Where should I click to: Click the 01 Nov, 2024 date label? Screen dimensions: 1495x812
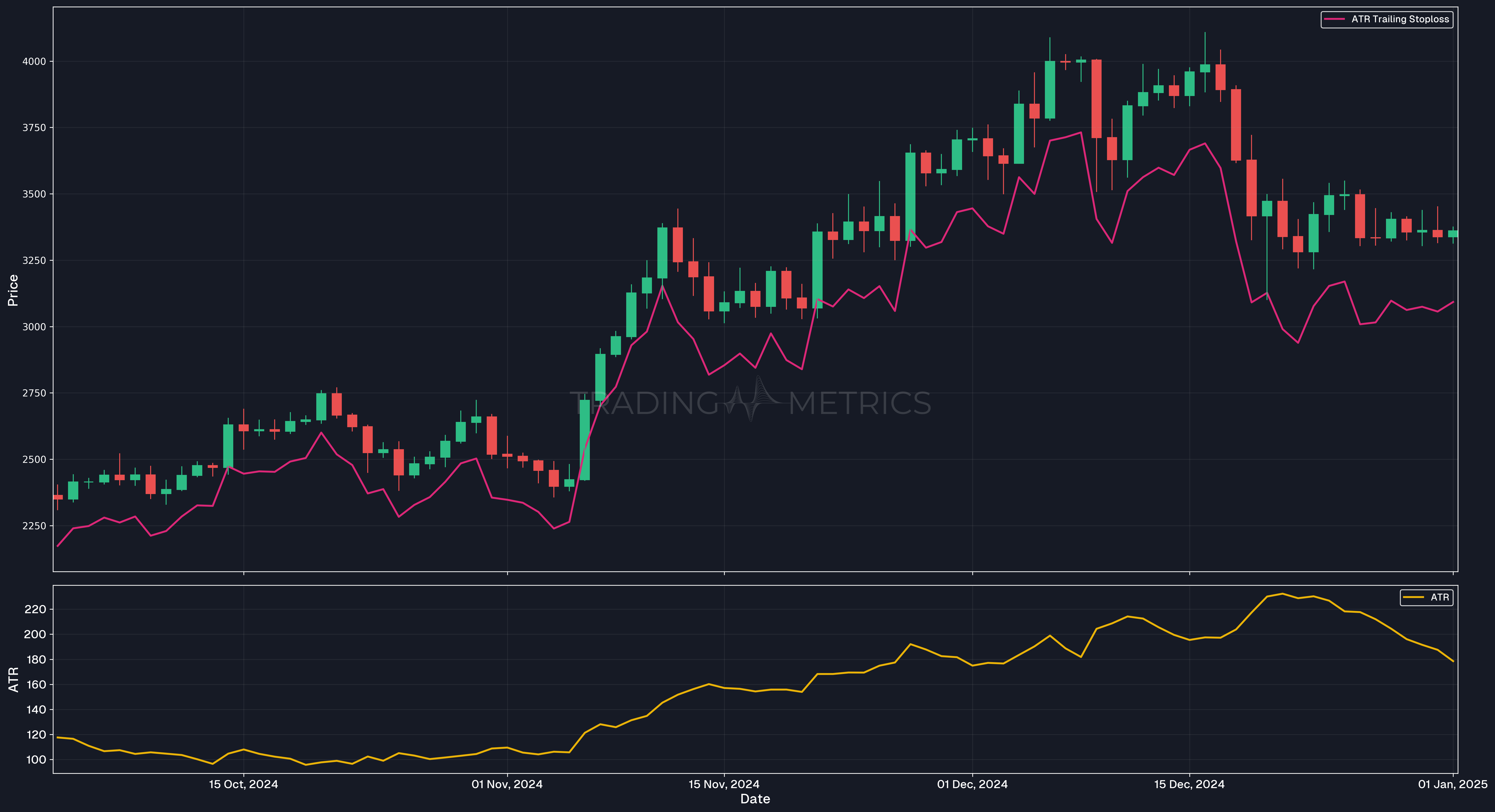[507, 784]
